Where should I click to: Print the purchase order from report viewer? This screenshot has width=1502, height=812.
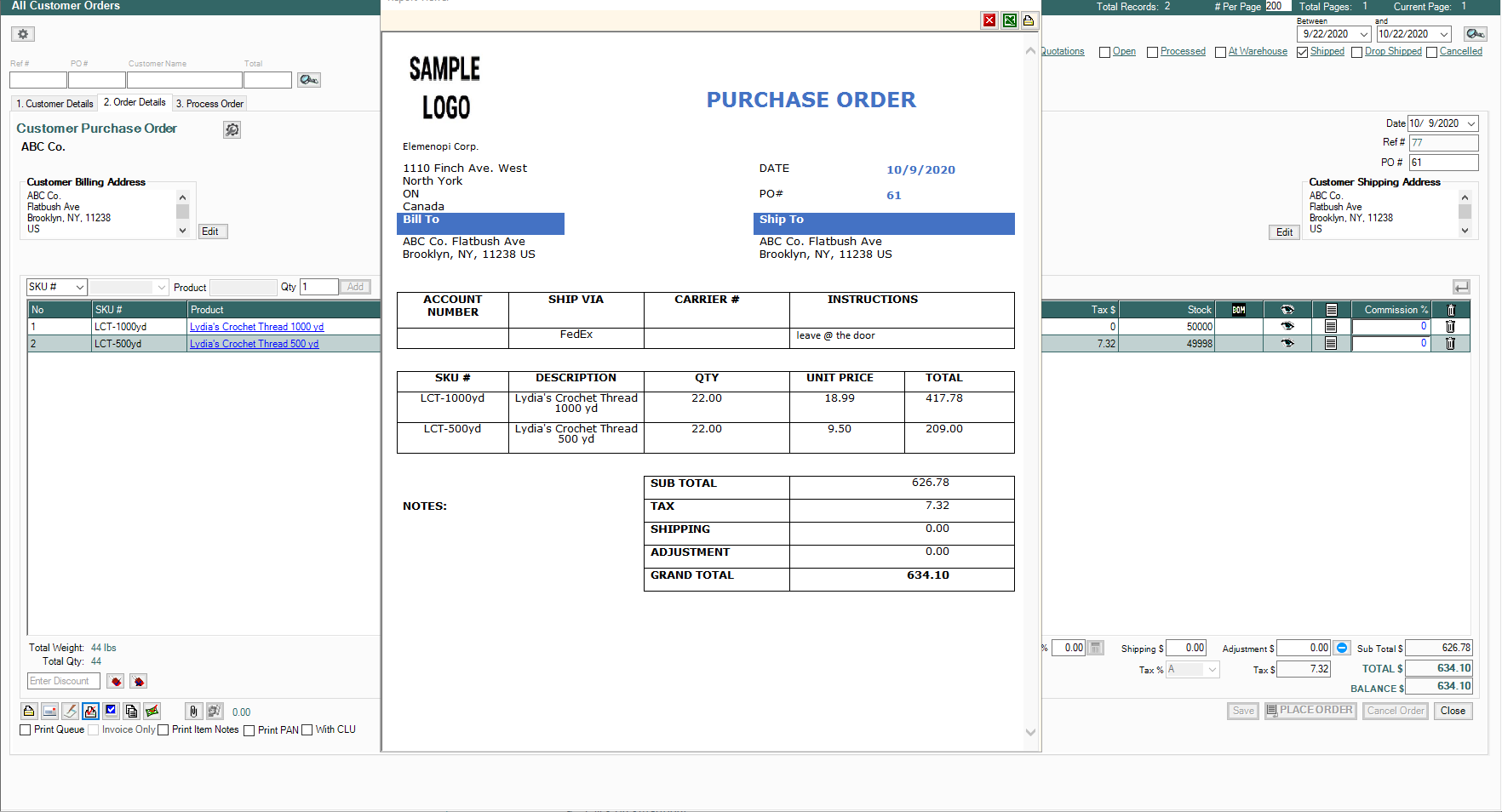(x=1029, y=20)
